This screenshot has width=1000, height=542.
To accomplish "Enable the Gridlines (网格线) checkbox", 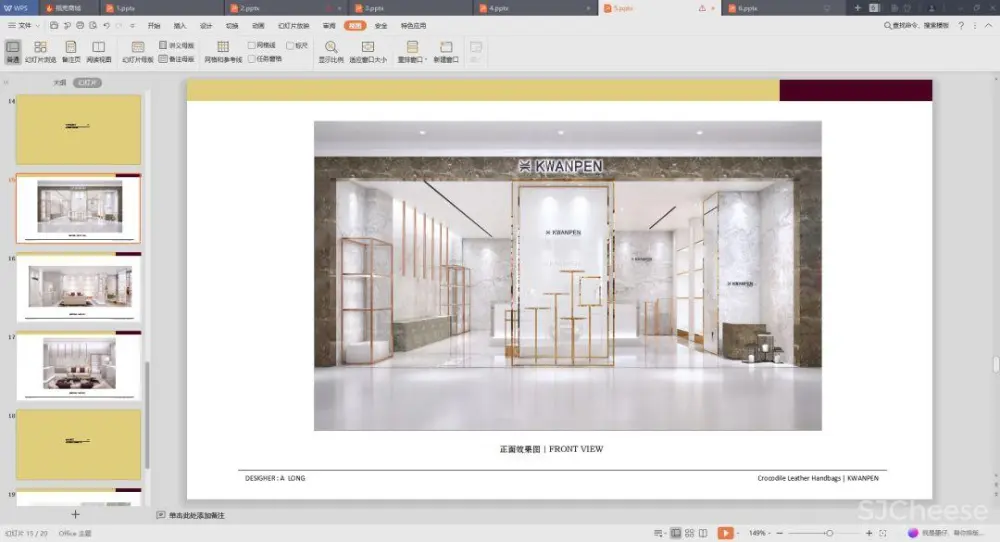I will click(252, 45).
